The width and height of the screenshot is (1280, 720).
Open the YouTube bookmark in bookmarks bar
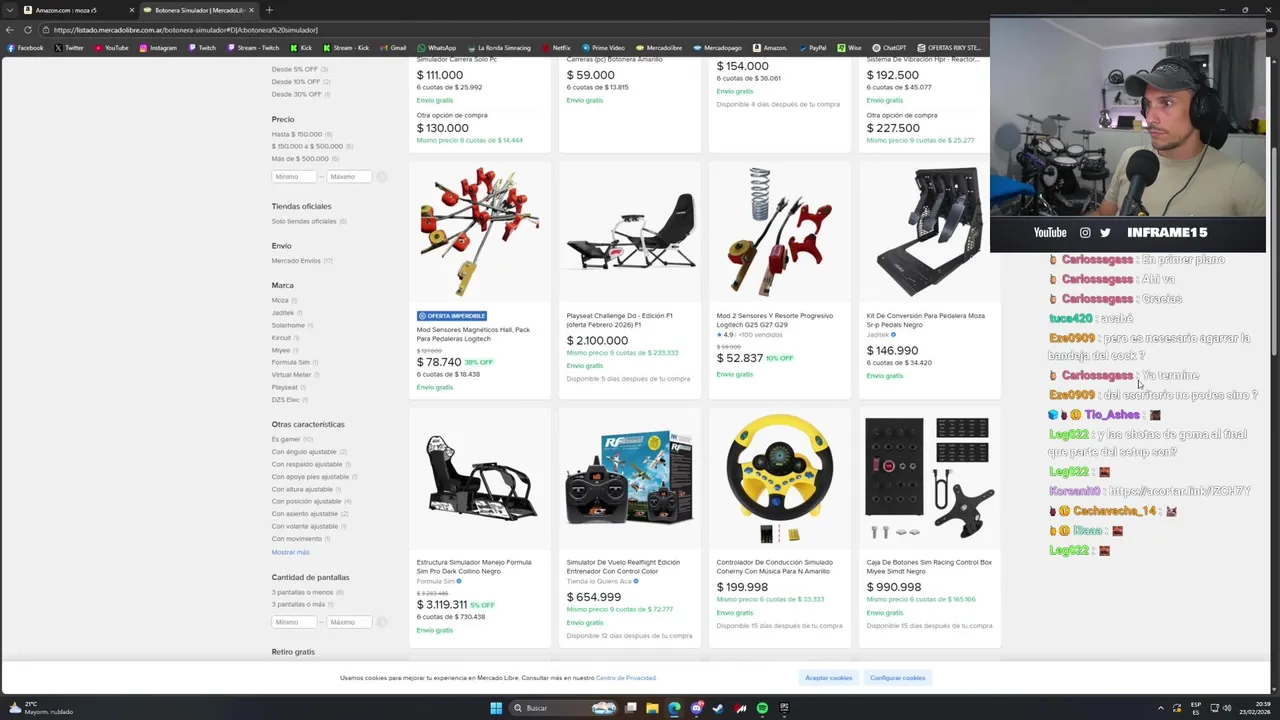click(111, 48)
